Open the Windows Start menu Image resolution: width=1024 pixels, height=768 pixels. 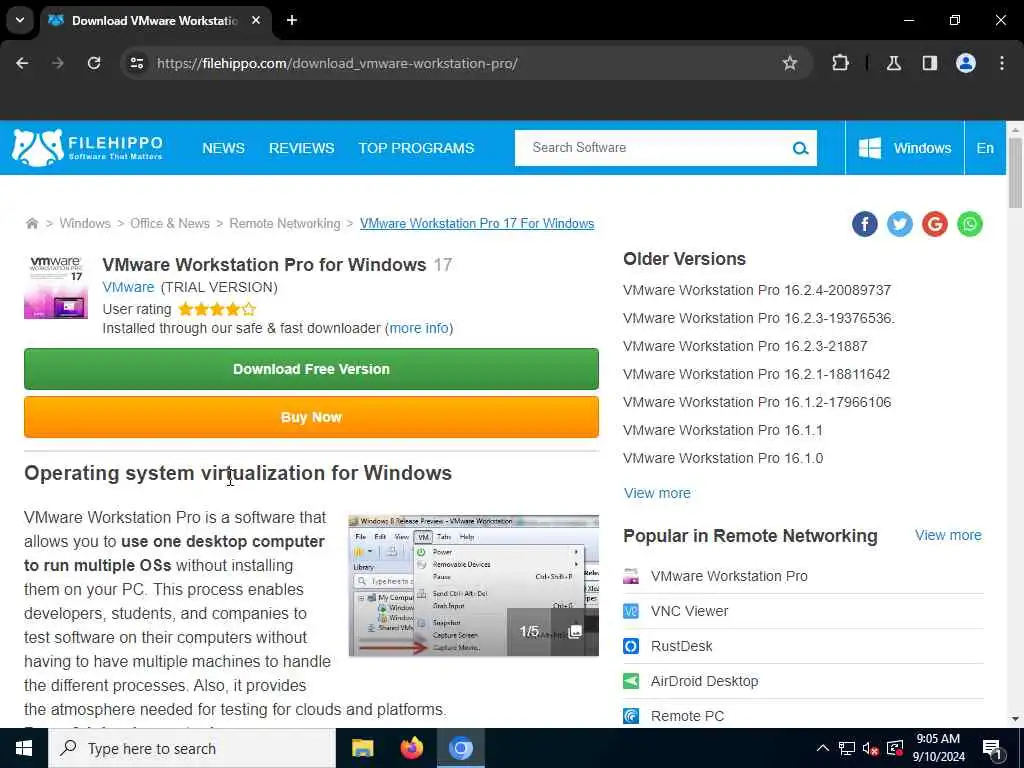(x=24, y=748)
